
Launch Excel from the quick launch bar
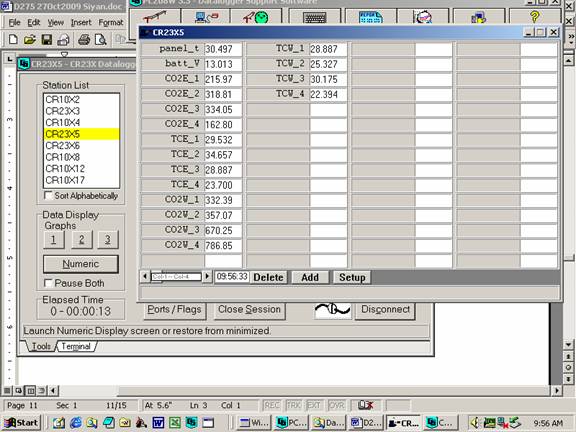[175, 423]
